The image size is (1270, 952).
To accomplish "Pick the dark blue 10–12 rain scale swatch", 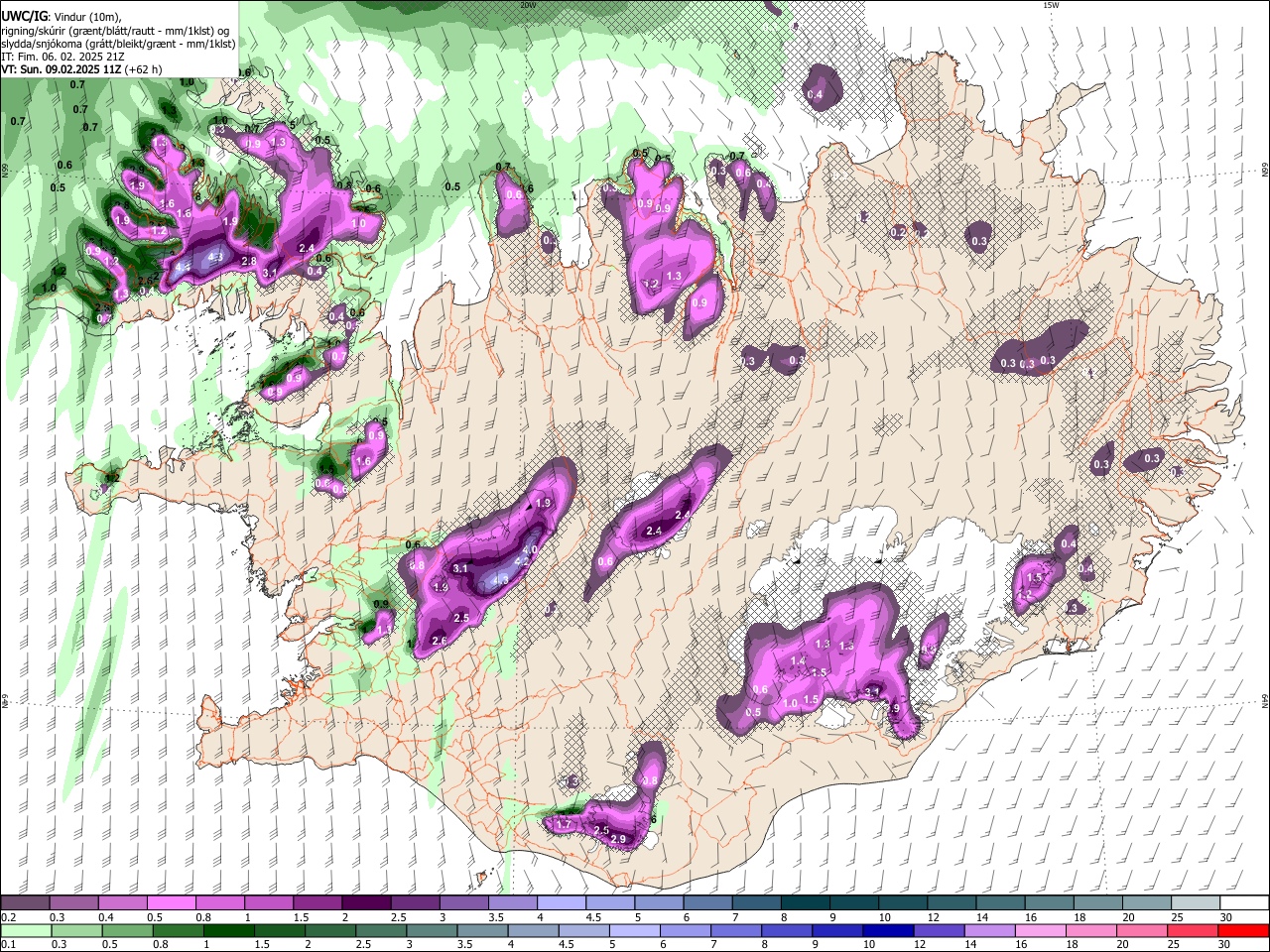I will coord(888,930).
